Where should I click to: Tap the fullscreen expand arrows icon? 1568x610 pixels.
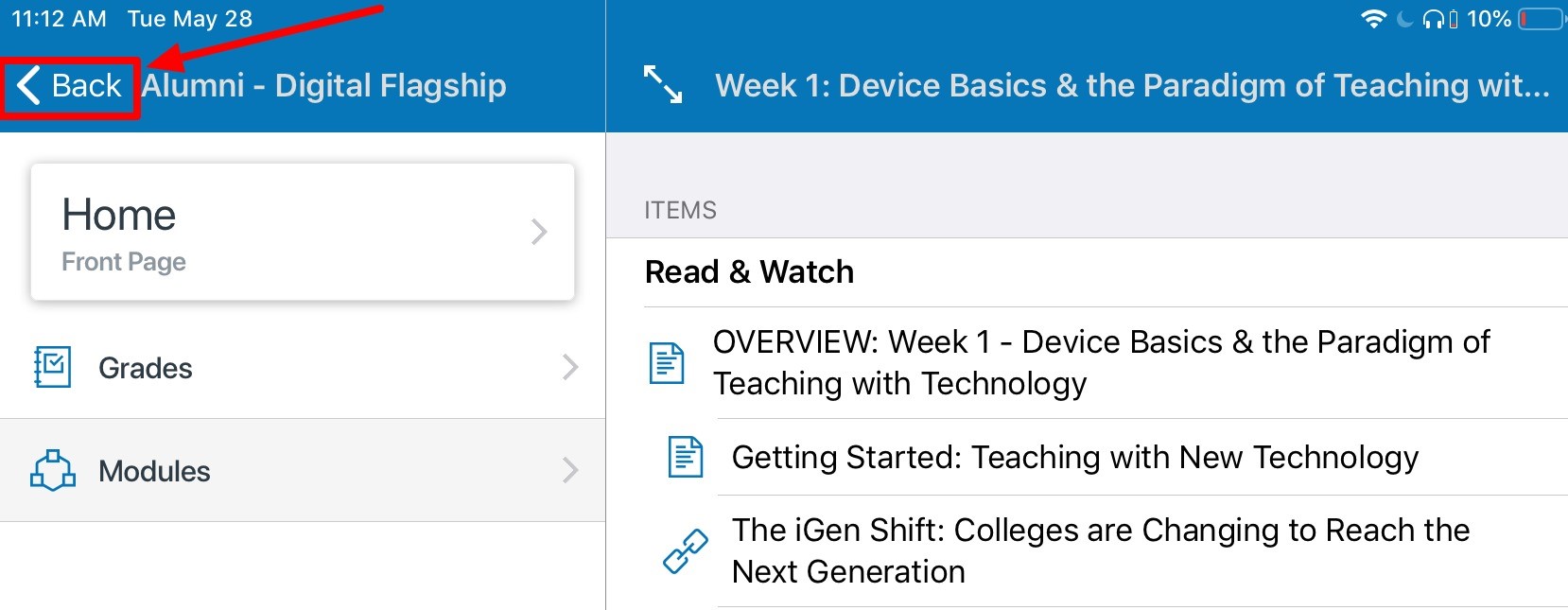663,85
